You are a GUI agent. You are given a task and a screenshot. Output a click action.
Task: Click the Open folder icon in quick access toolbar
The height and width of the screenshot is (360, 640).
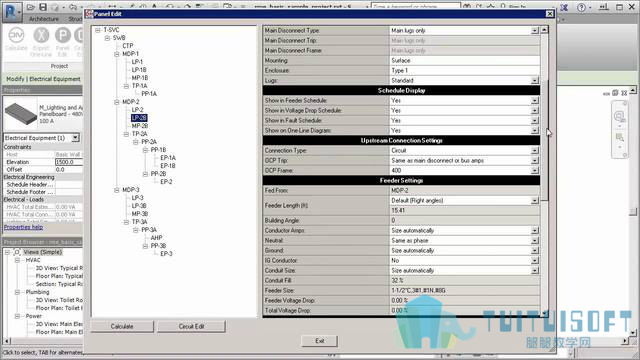(31, 7)
